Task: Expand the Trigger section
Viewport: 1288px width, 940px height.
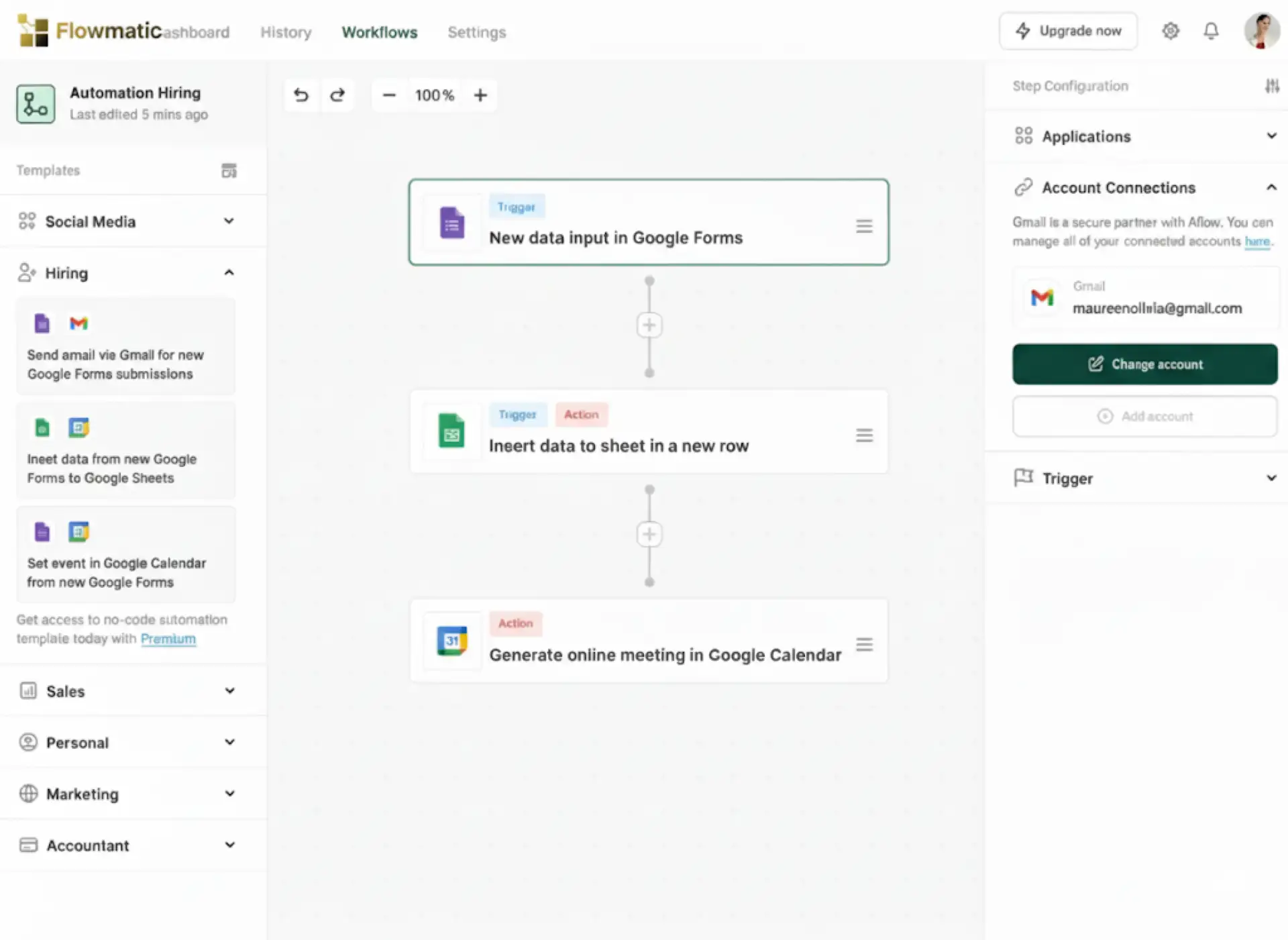Action: tap(1271, 478)
